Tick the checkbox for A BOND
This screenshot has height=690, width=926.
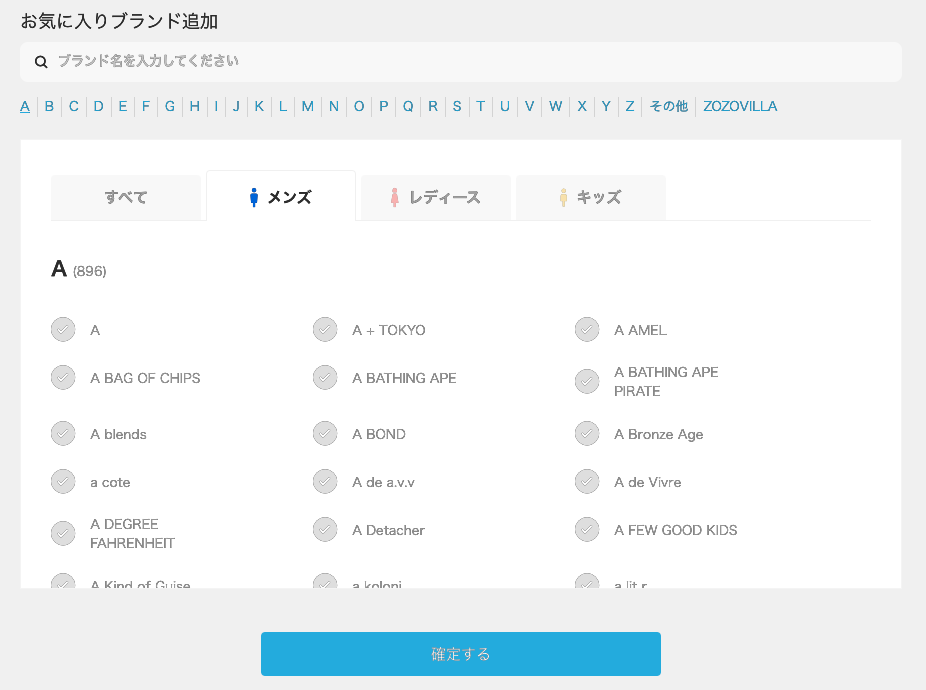click(325, 434)
